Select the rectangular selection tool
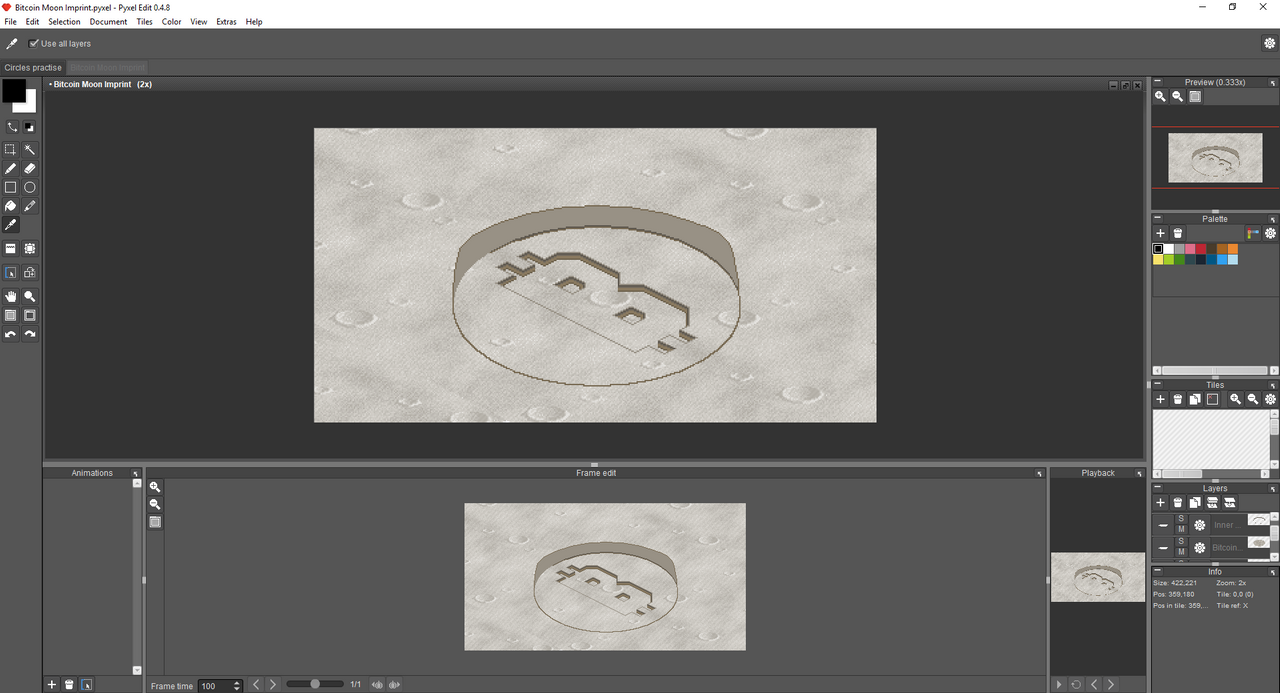Viewport: 1280px width, 693px height. click(11, 150)
